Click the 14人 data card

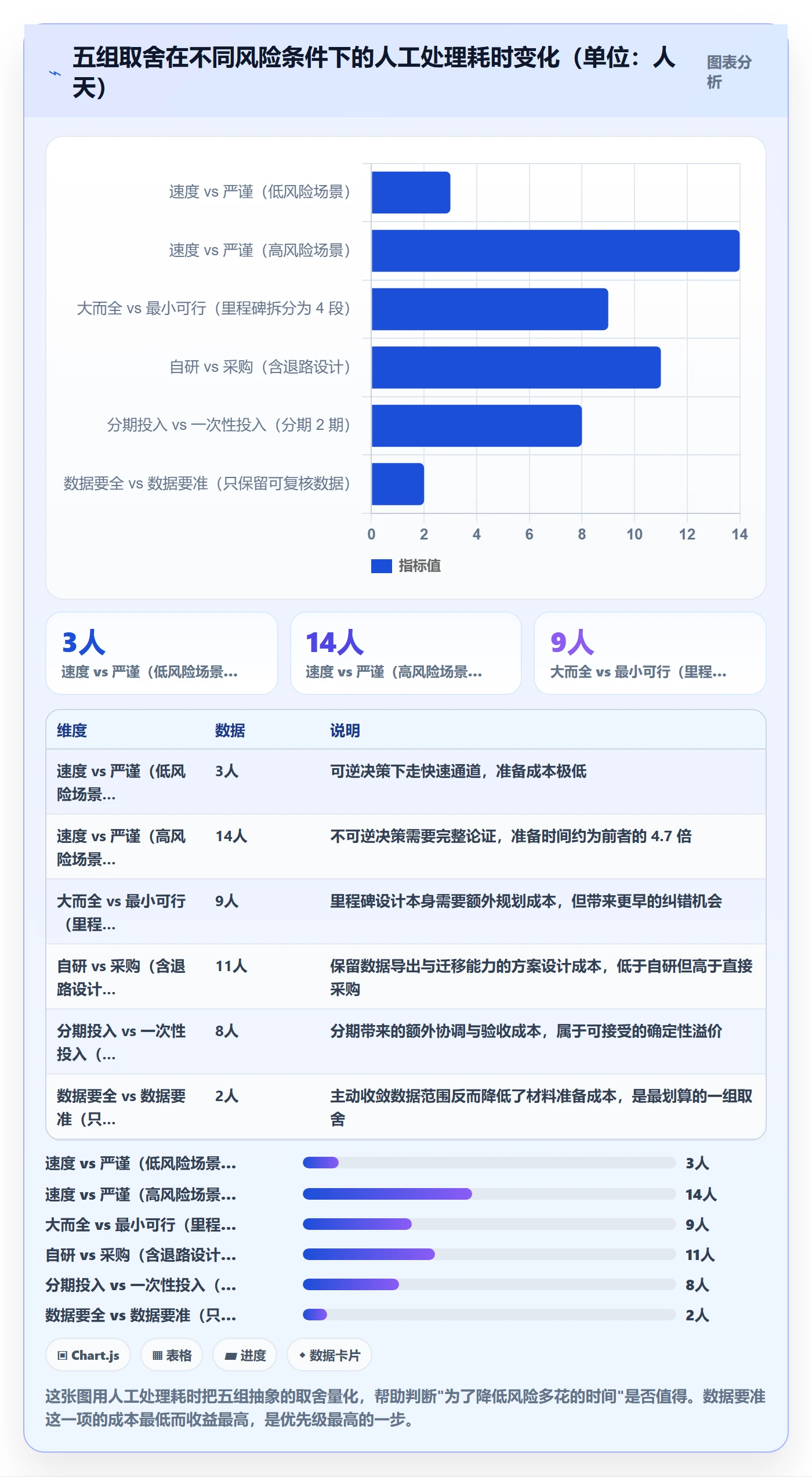(406, 653)
